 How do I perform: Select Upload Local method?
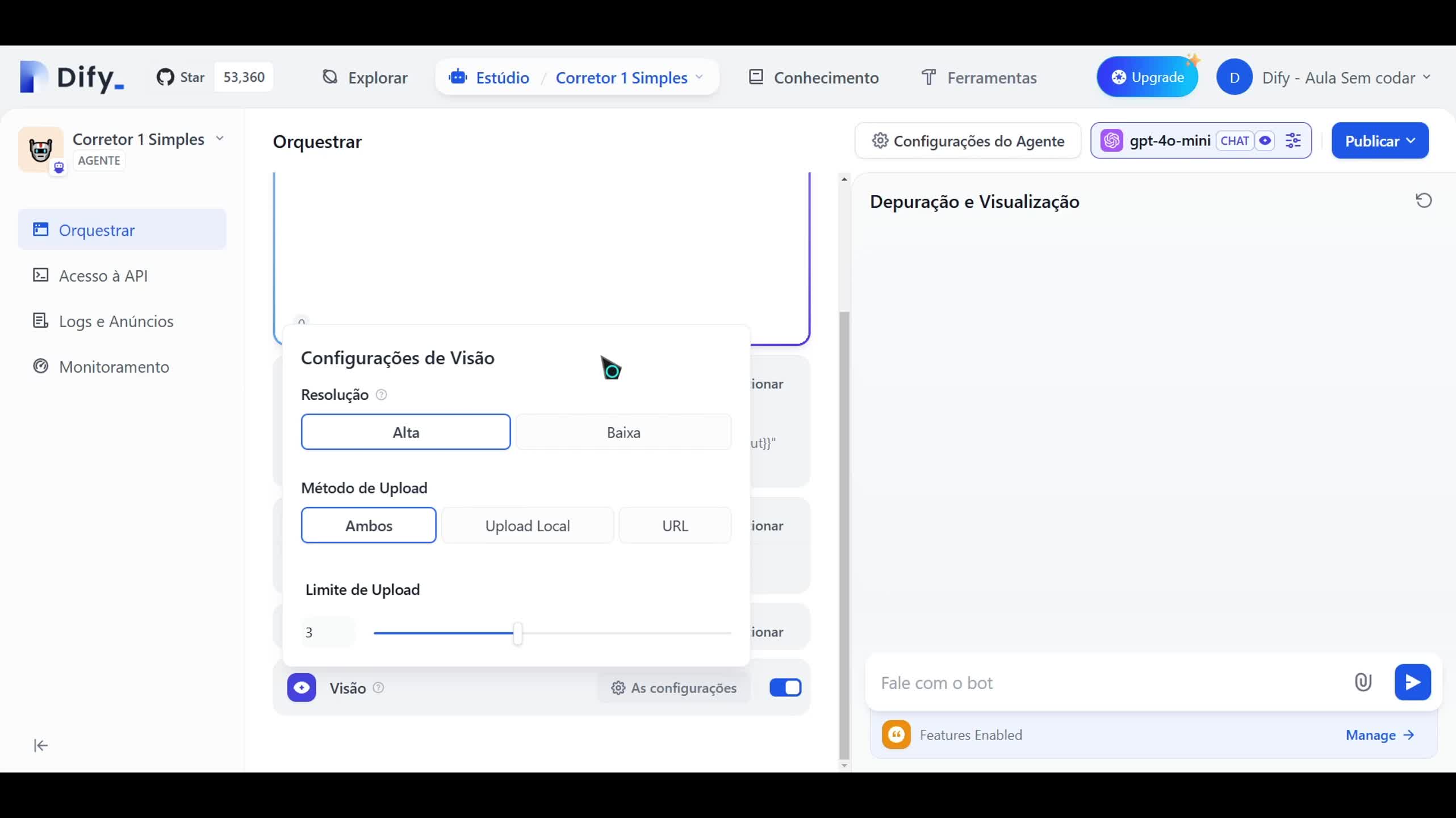(527, 525)
